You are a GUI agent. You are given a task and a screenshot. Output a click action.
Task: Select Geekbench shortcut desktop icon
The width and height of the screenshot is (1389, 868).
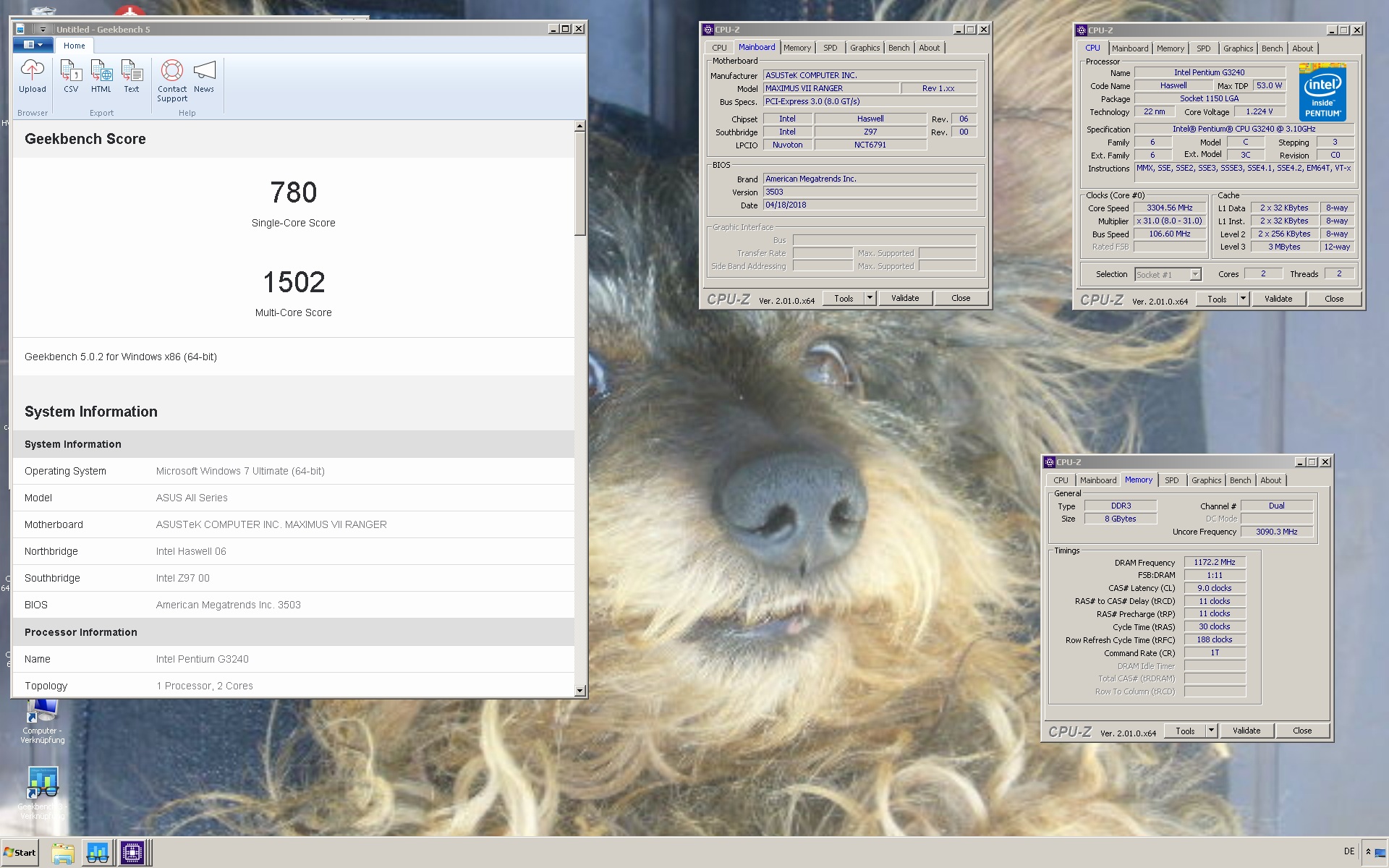[x=43, y=793]
